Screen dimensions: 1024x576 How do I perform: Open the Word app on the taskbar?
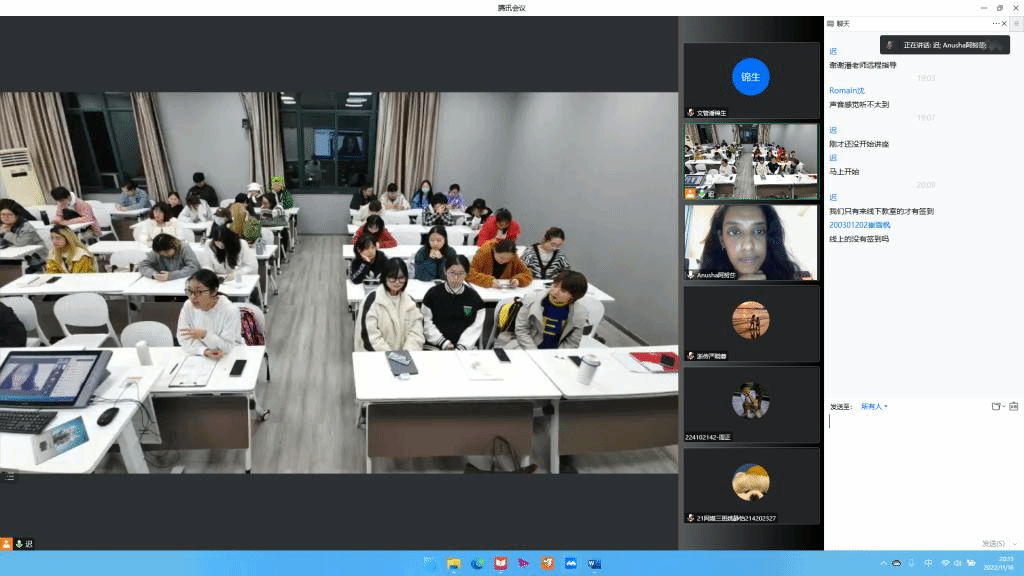594,563
